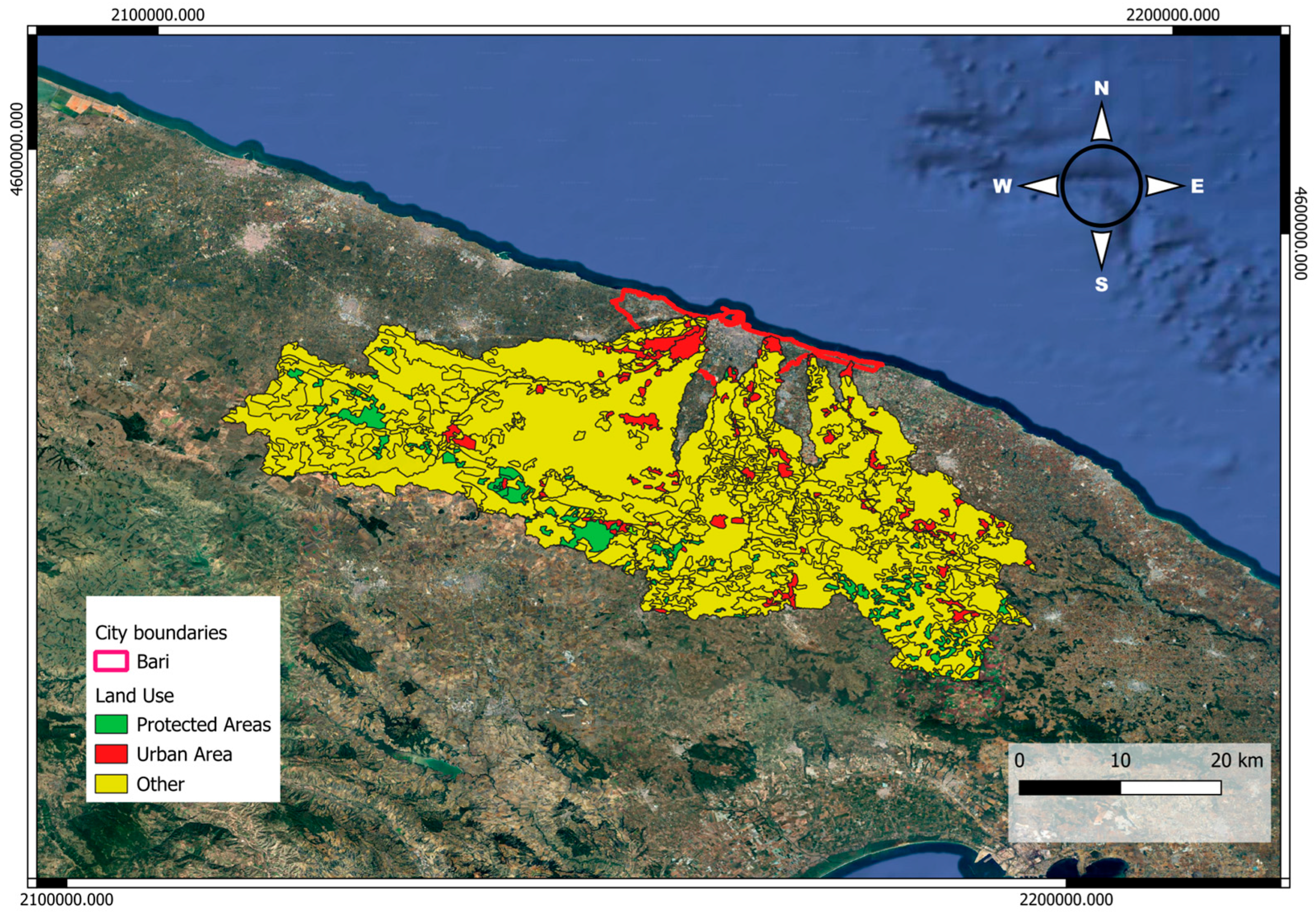Click the green Protected Areas legend swatch
This screenshot has height=918, width=1316.
[111, 724]
